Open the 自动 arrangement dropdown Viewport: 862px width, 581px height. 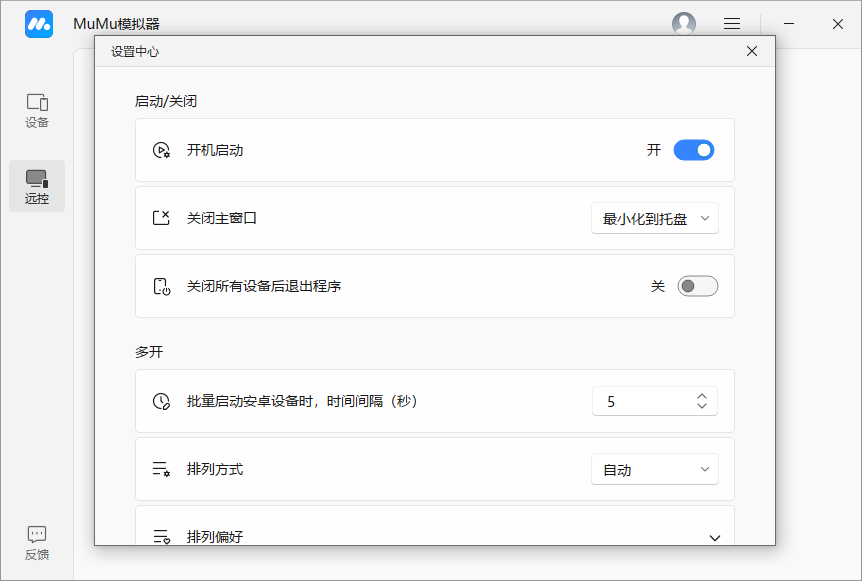click(655, 468)
